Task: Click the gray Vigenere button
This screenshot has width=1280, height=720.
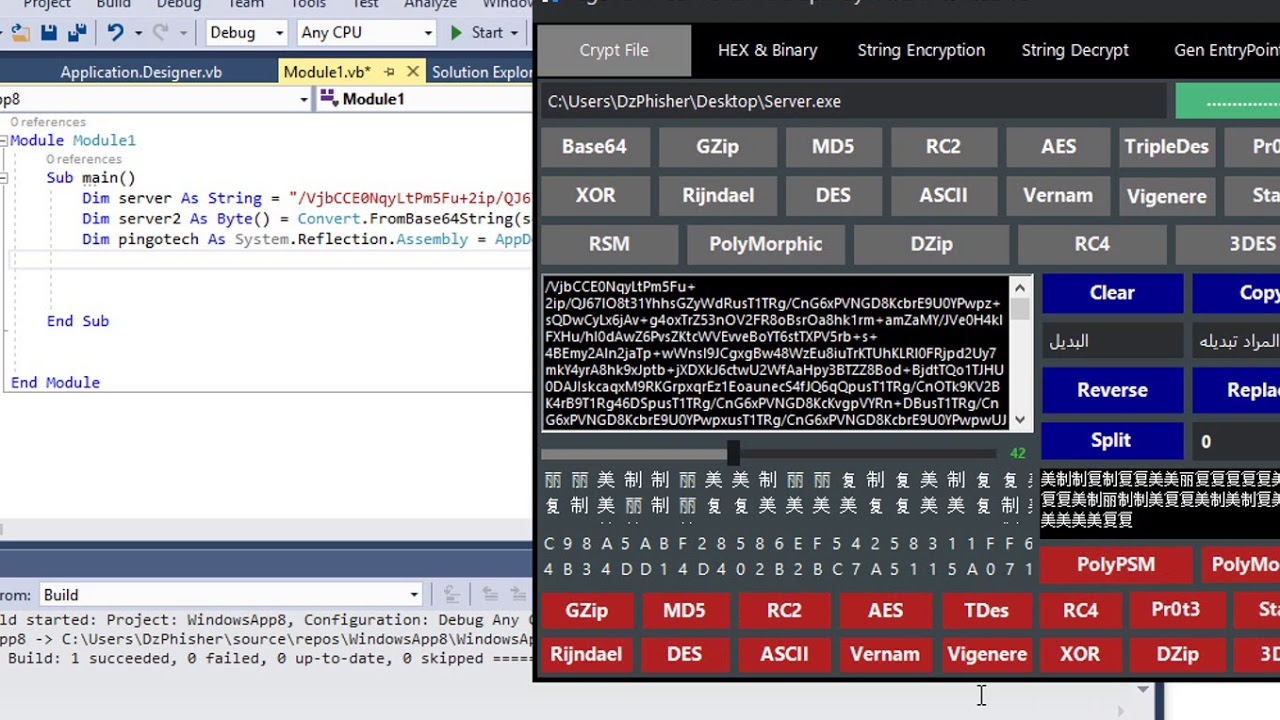Action: click(x=1166, y=196)
